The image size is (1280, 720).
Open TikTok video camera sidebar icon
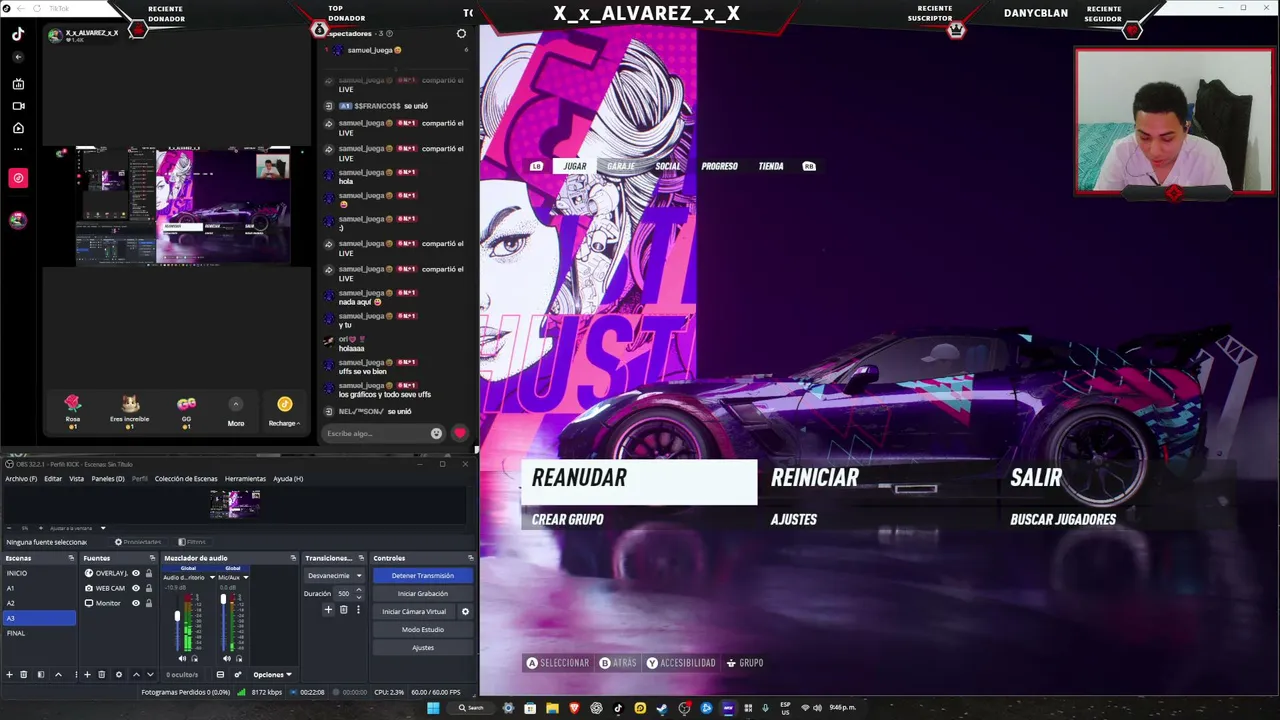[18, 106]
